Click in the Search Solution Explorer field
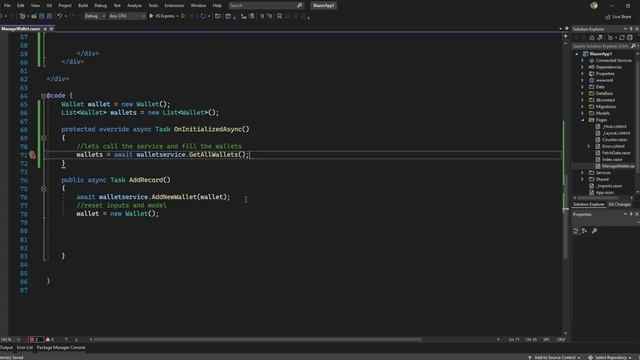640x360 pixels. [601, 46]
